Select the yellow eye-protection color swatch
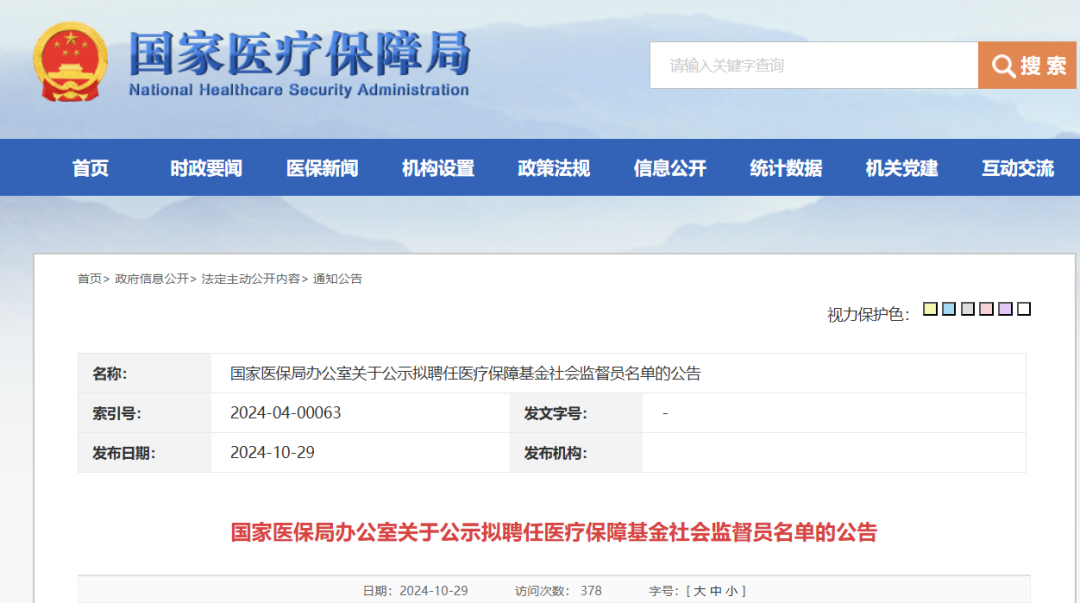This screenshot has width=1080, height=603. [930, 309]
